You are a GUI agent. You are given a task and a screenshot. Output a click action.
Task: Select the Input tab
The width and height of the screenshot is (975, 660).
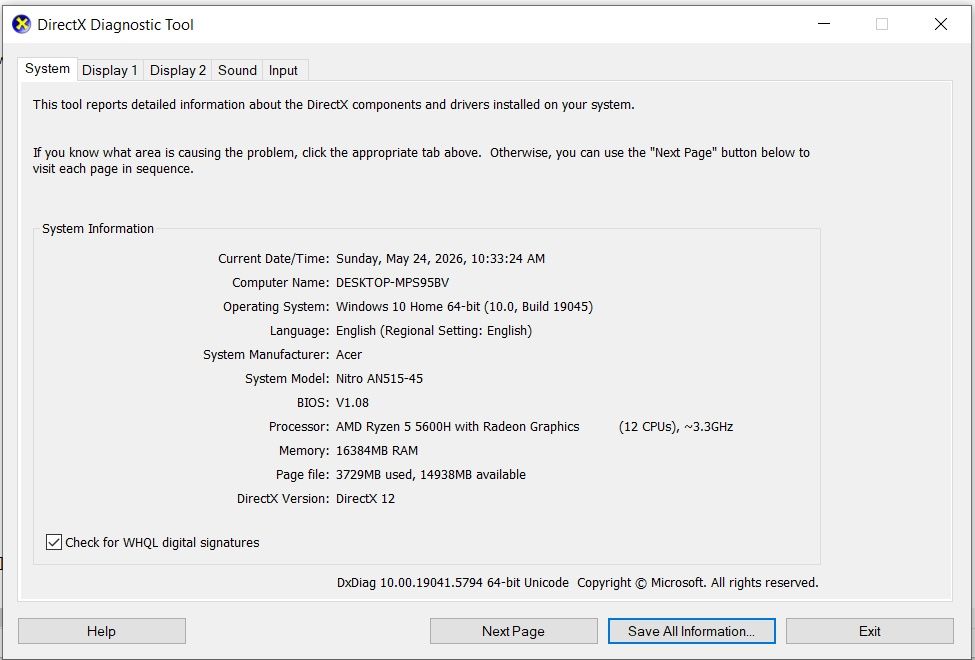[x=283, y=70]
